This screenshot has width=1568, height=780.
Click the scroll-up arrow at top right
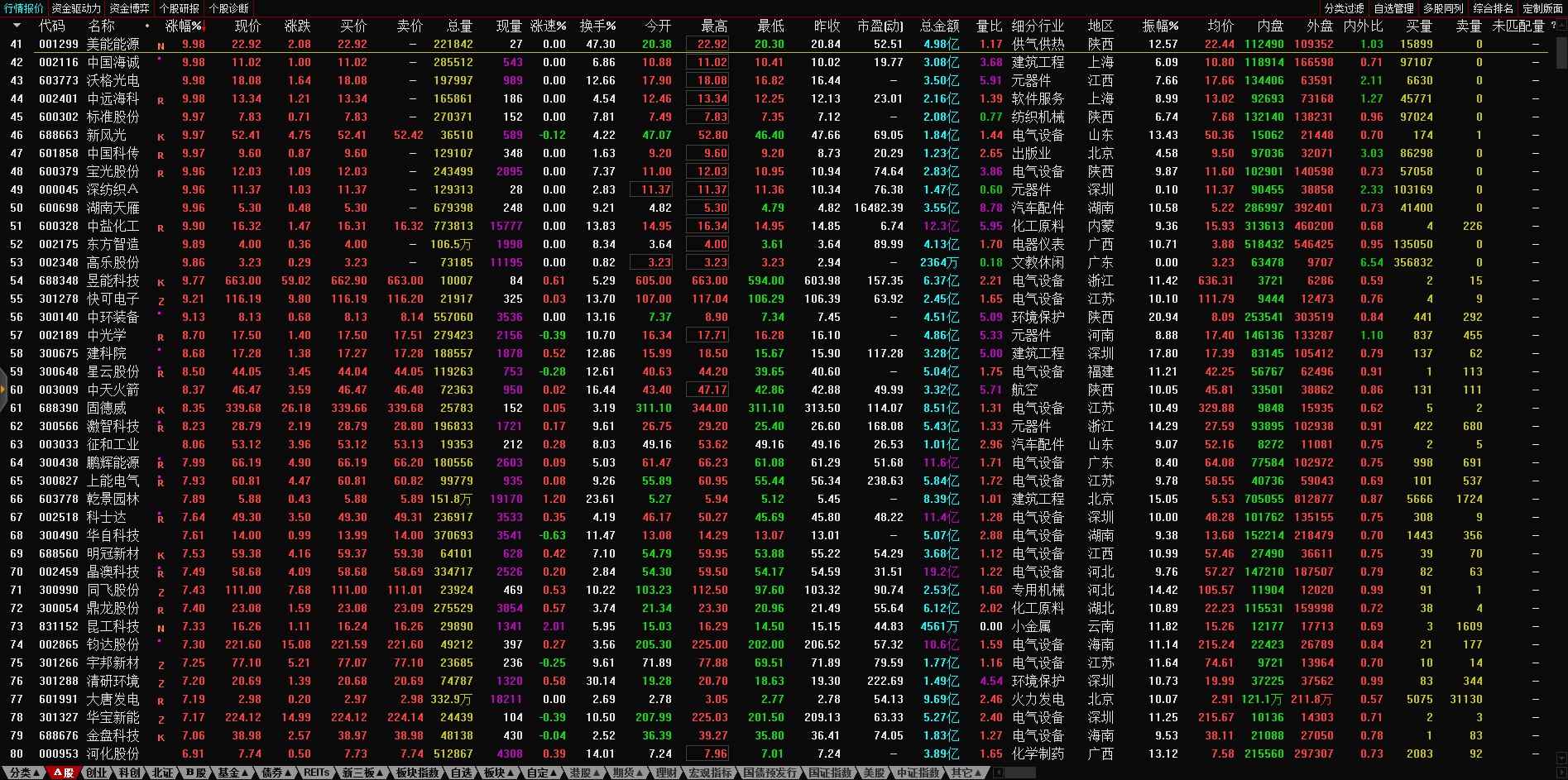click(1561, 26)
